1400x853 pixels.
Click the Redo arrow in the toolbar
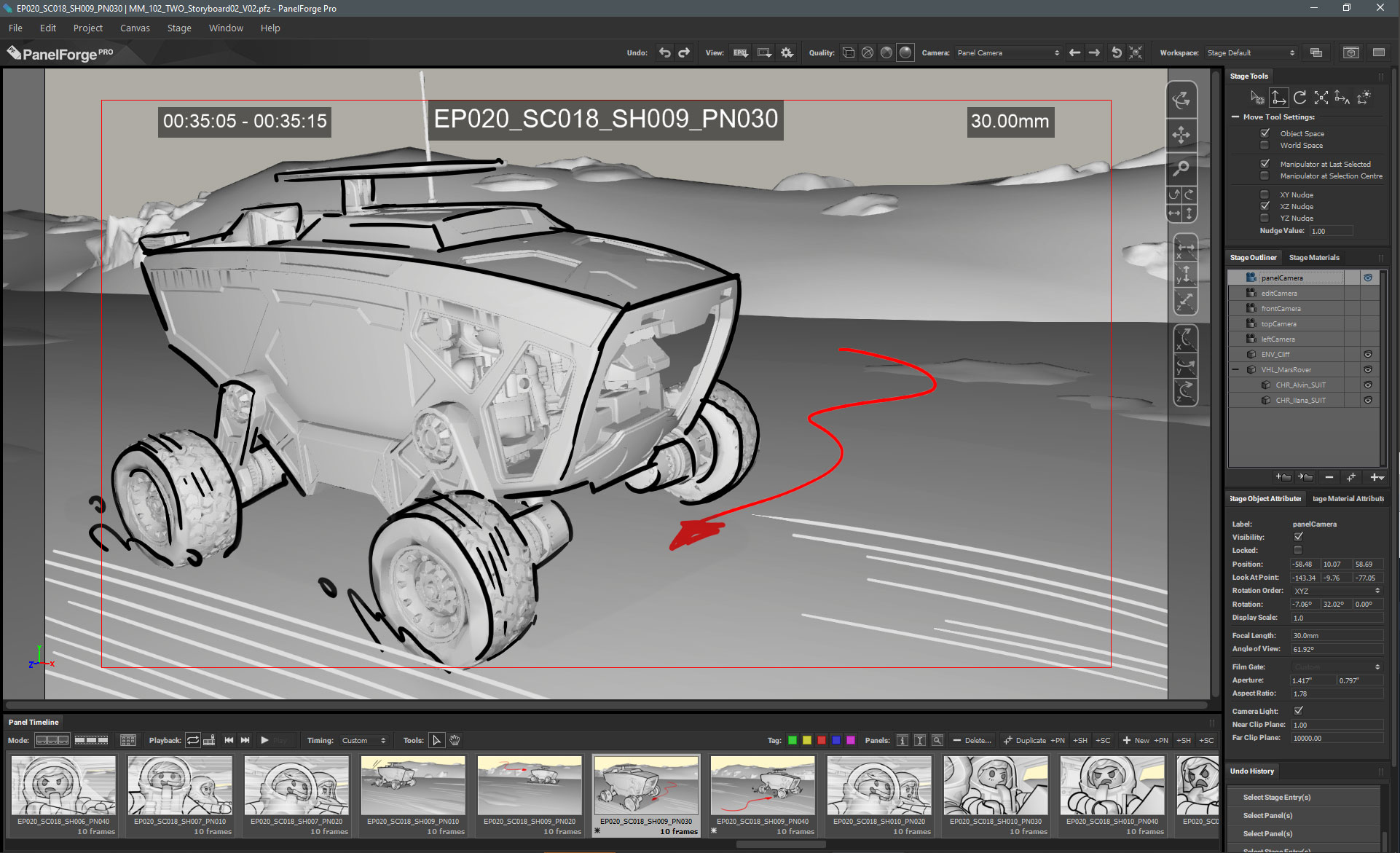coord(684,52)
